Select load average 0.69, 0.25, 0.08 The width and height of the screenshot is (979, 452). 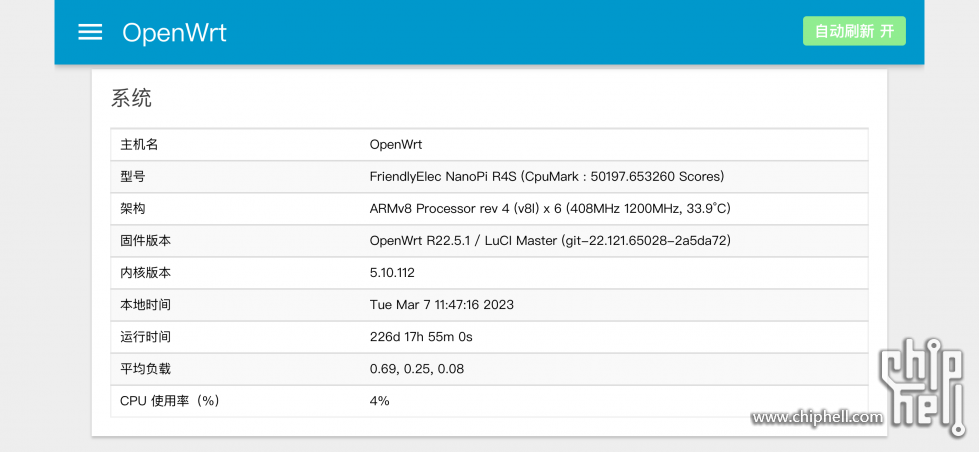pos(417,369)
